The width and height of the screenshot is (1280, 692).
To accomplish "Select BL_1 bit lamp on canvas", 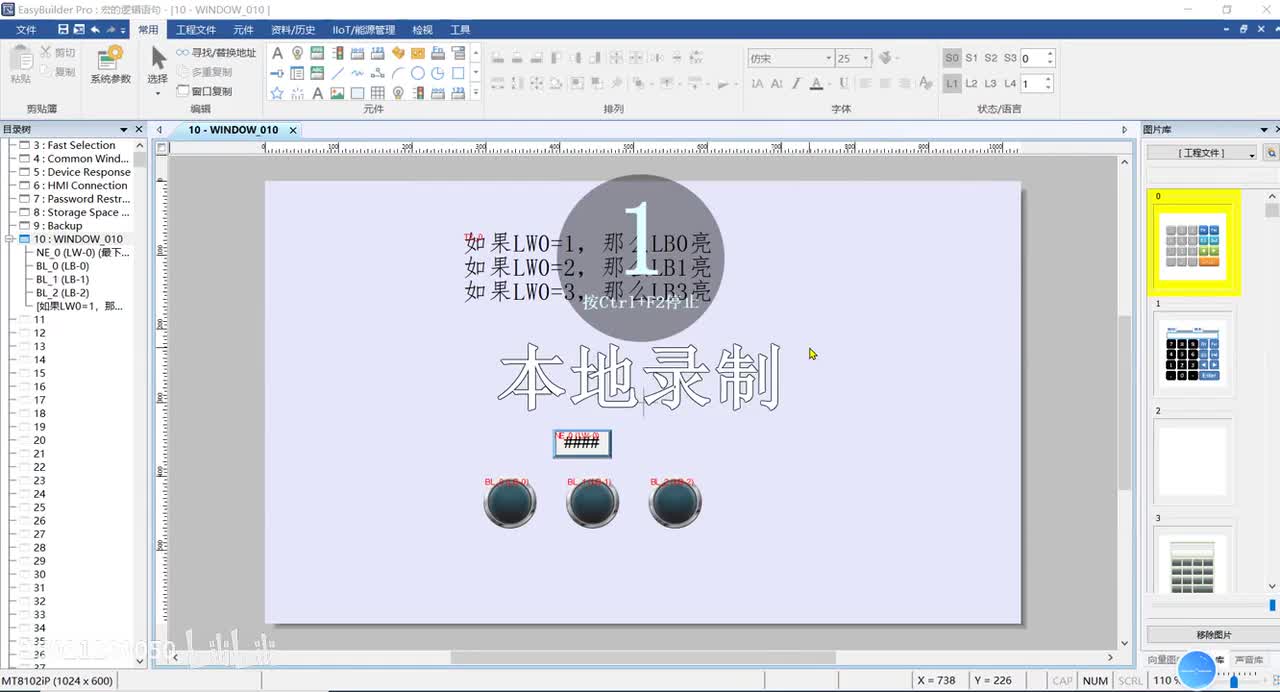I will tap(592, 502).
